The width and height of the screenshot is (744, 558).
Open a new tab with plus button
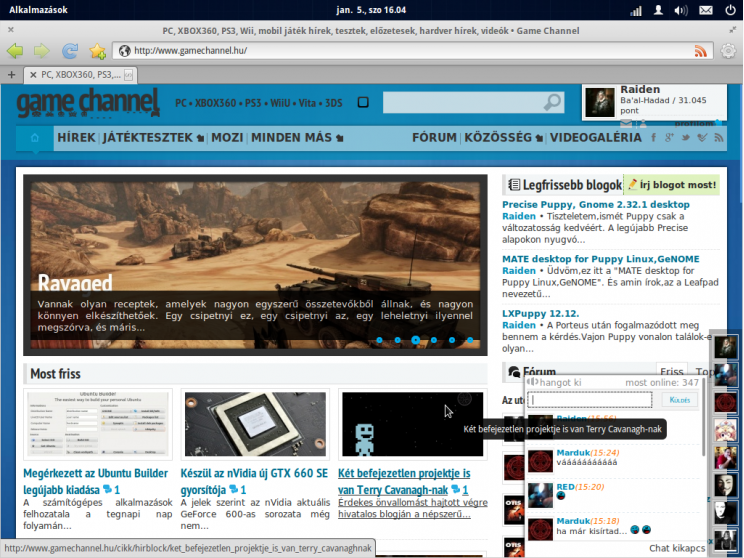tap(11, 74)
